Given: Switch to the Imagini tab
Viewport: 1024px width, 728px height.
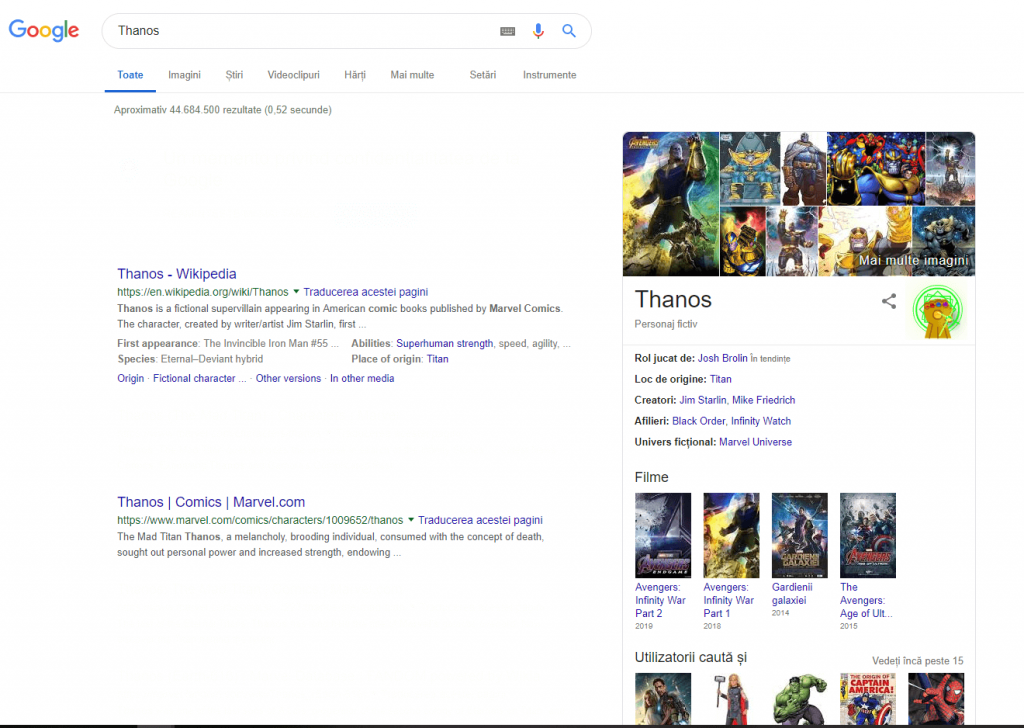Looking at the screenshot, I should pyautogui.click(x=184, y=75).
